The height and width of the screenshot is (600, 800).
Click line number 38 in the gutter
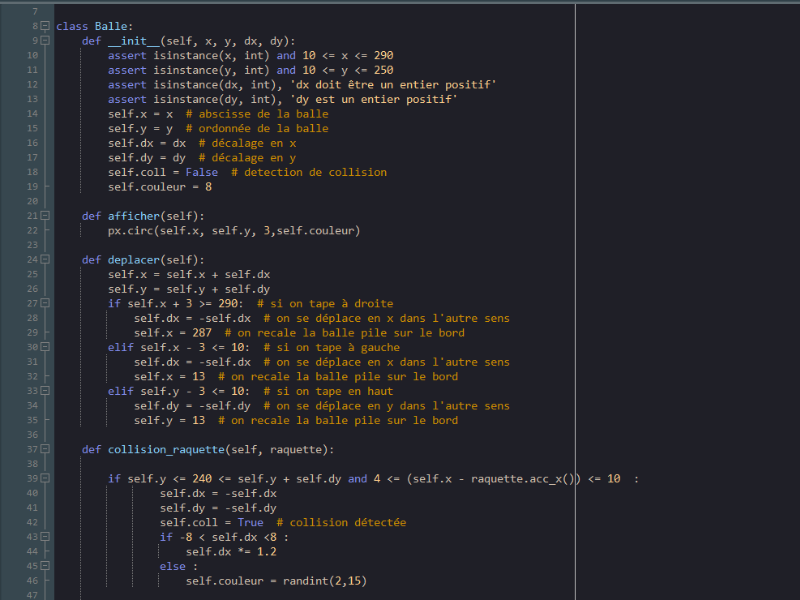tap(32, 464)
